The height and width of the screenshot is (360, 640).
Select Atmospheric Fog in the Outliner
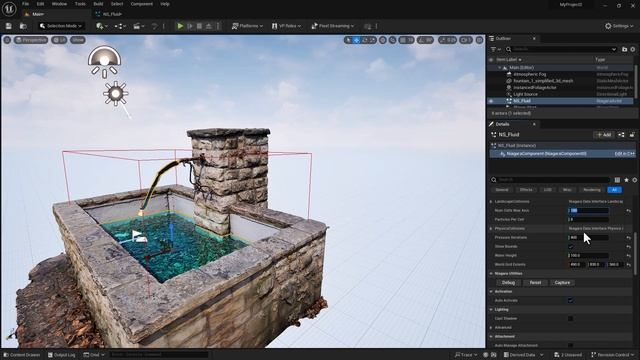pos(529,74)
